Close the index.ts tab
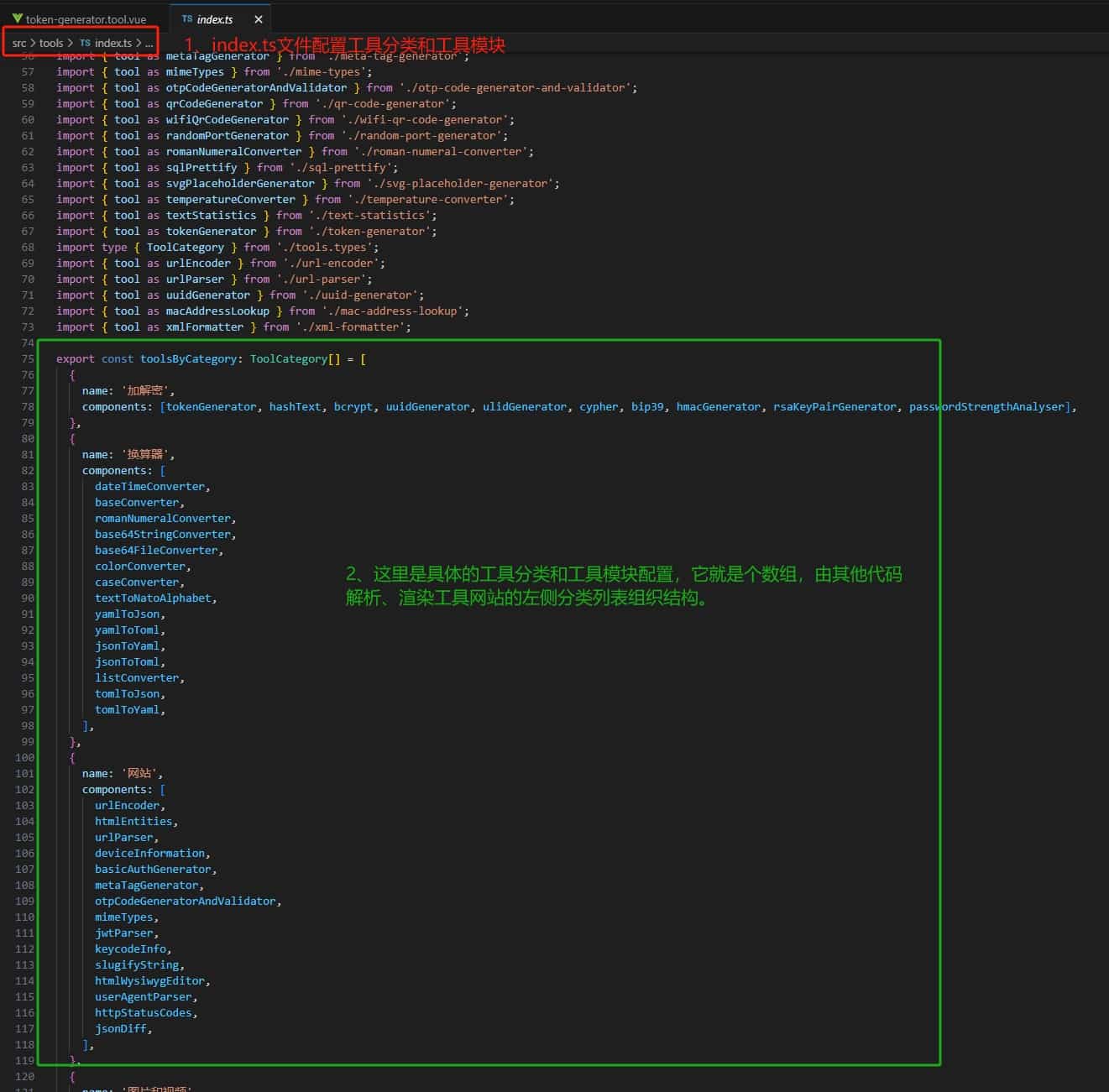Image resolution: width=1109 pixels, height=1092 pixels. click(x=258, y=18)
